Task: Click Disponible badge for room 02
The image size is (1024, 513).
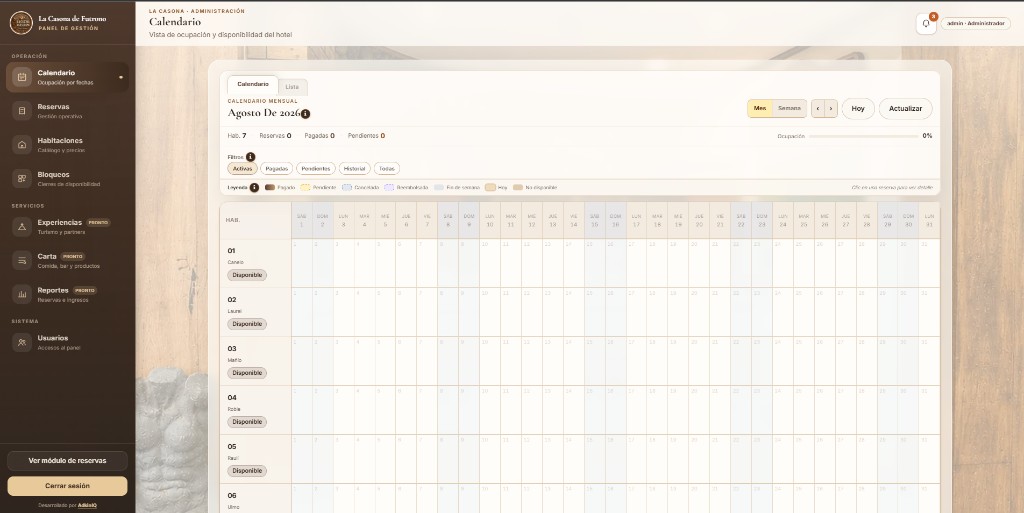Action: click(x=247, y=324)
